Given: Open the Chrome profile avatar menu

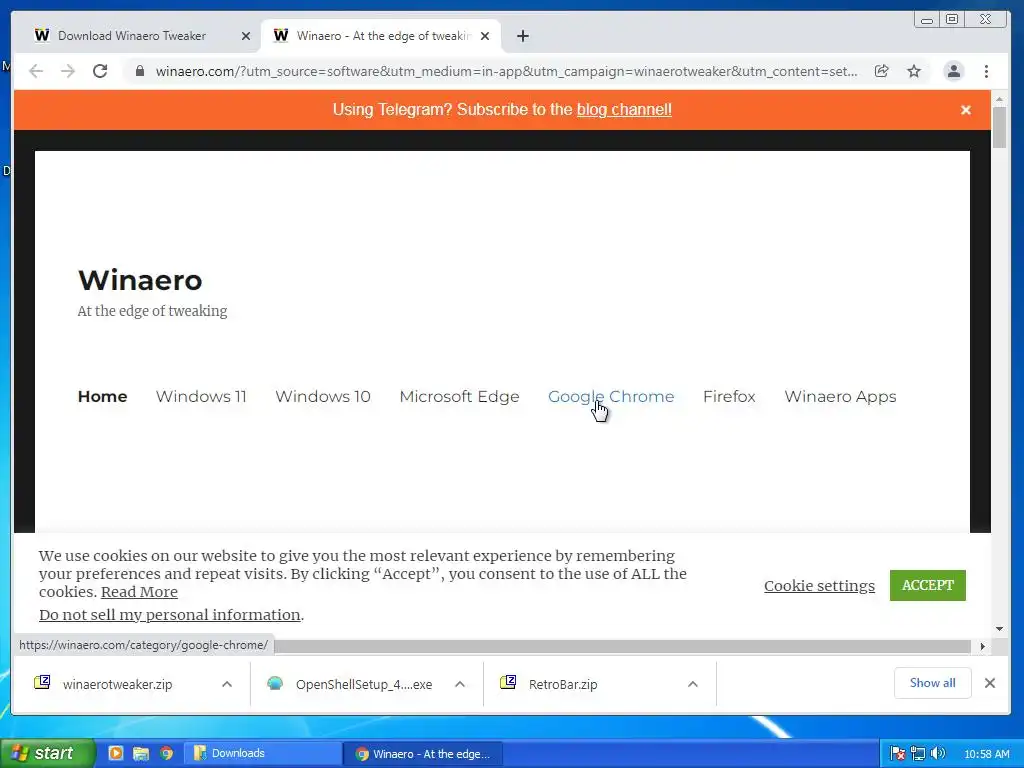Looking at the screenshot, I should click(x=953, y=71).
